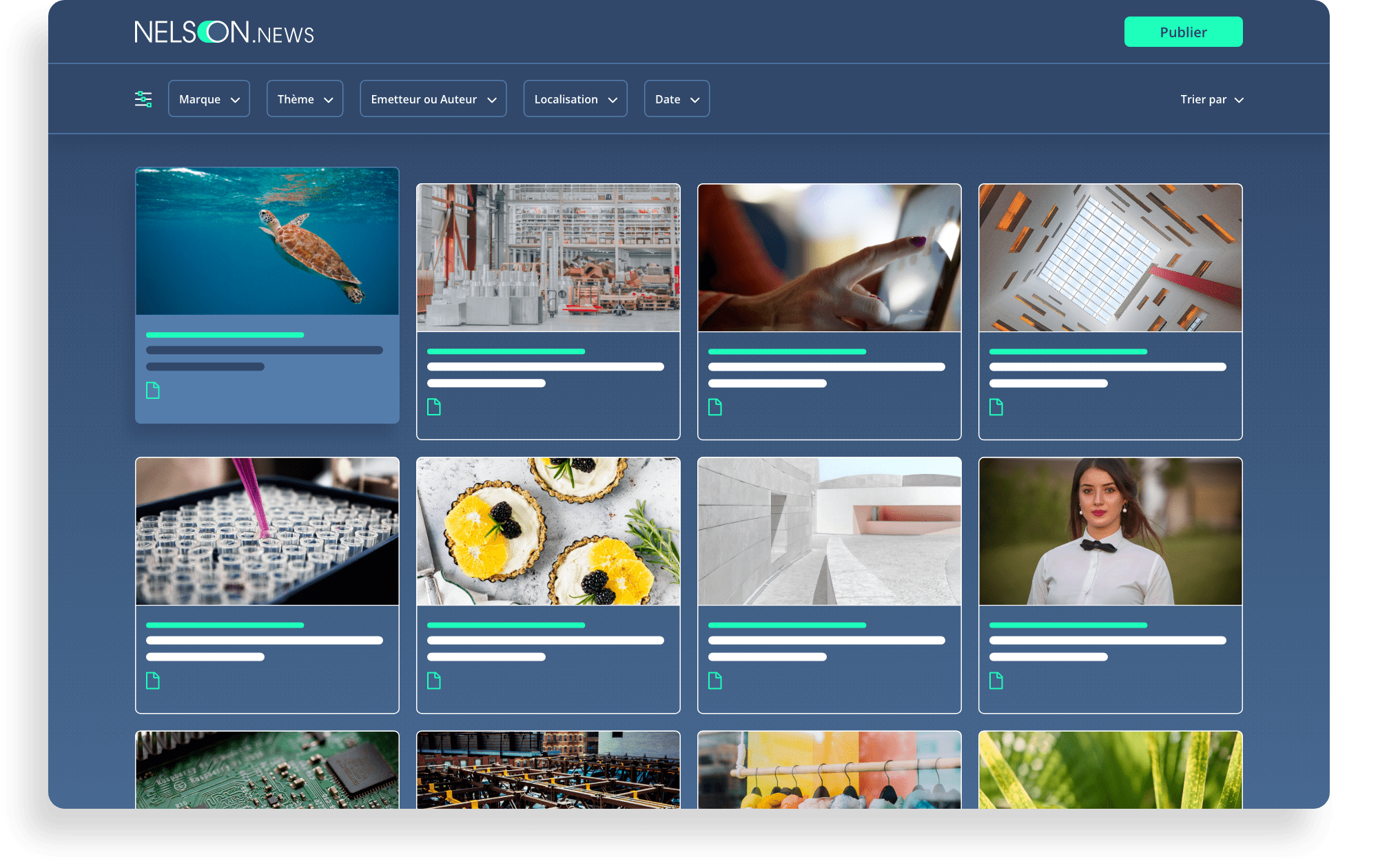The image size is (1378, 868).
Task: Click green title line on skylight card
Action: click(1068, 351)
